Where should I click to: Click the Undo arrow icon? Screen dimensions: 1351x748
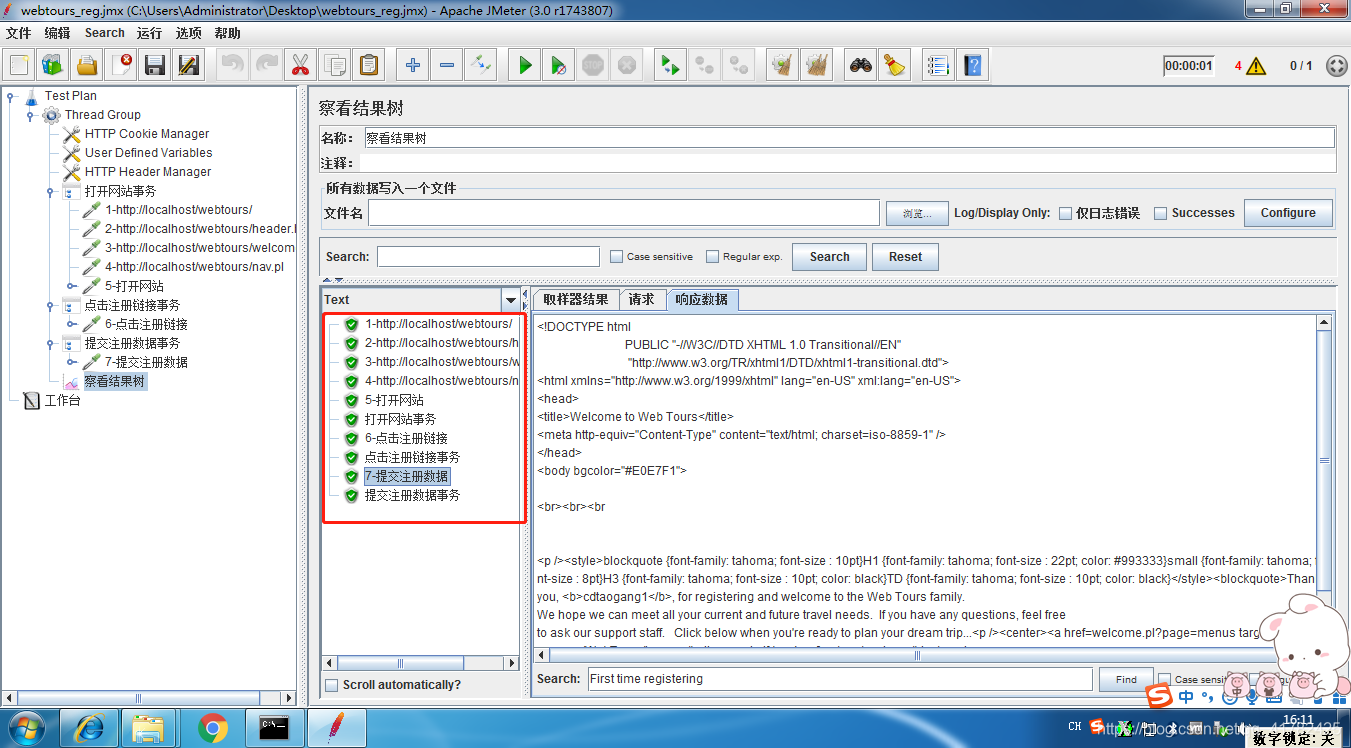pyautogui.click(x=233, y=66)
